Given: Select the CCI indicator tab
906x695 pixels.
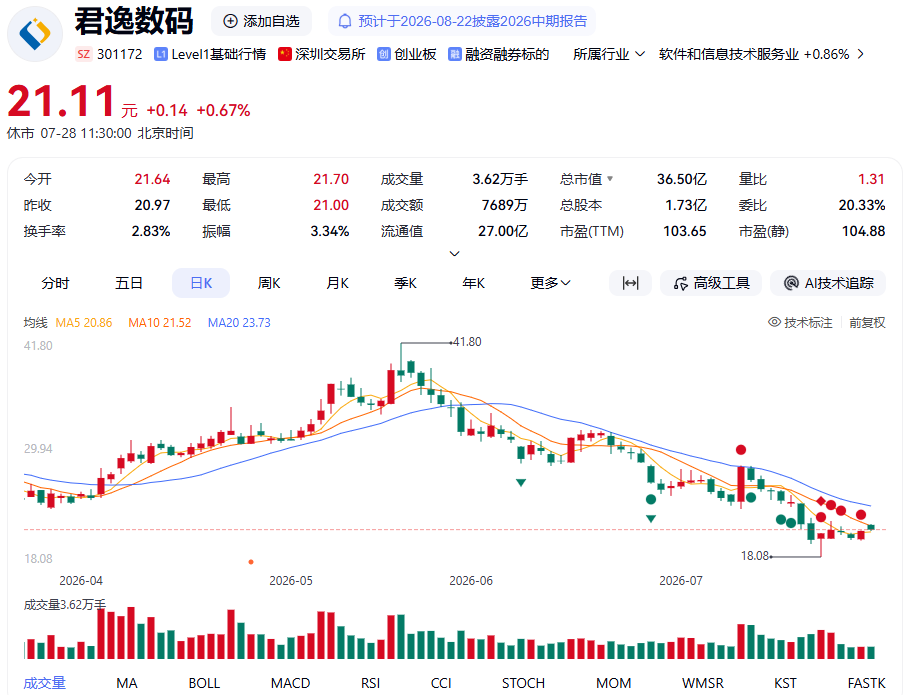Looking at the screenshot, I should pos(441,683).
